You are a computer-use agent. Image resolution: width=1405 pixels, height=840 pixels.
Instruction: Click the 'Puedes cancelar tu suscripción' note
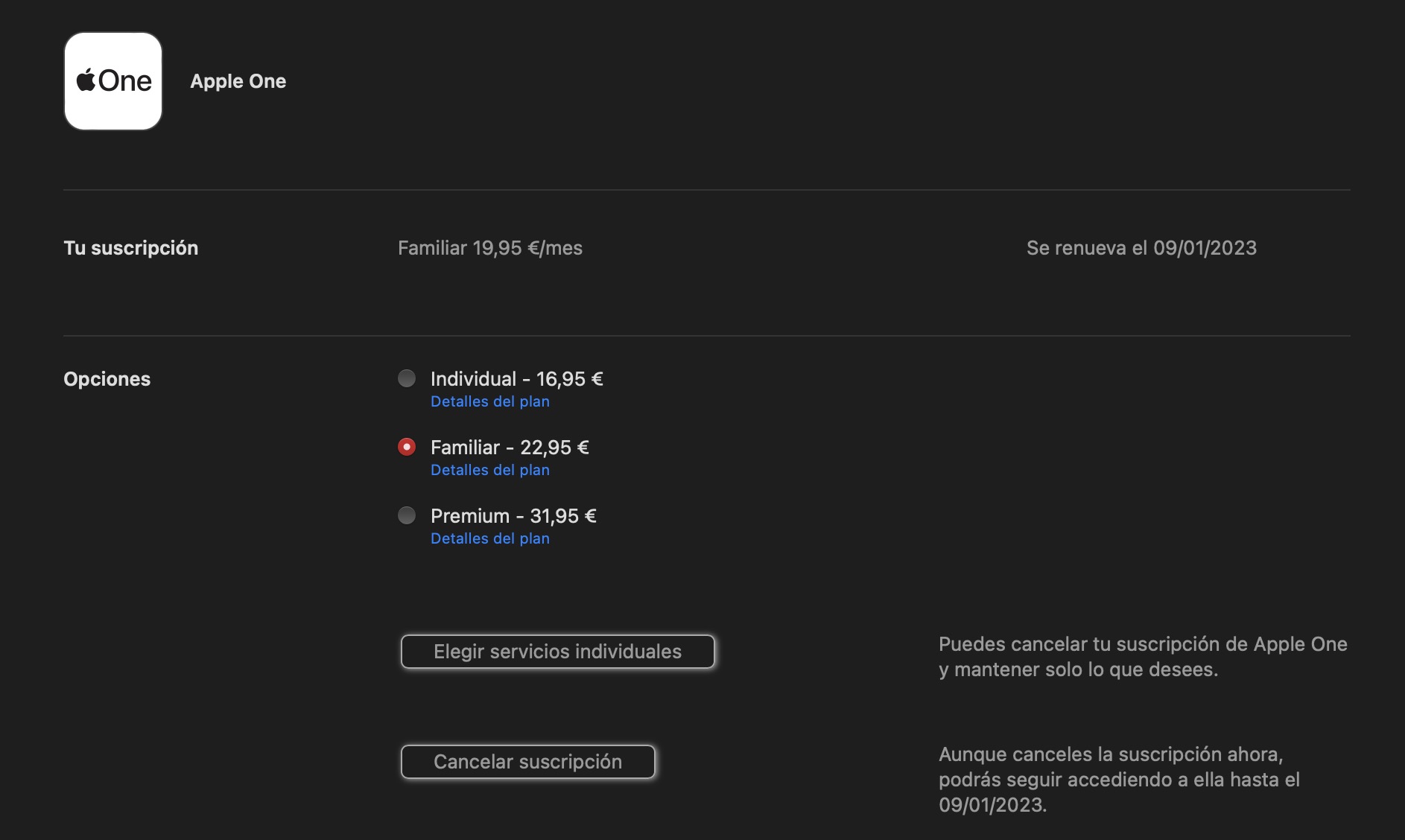(1143, 657)
